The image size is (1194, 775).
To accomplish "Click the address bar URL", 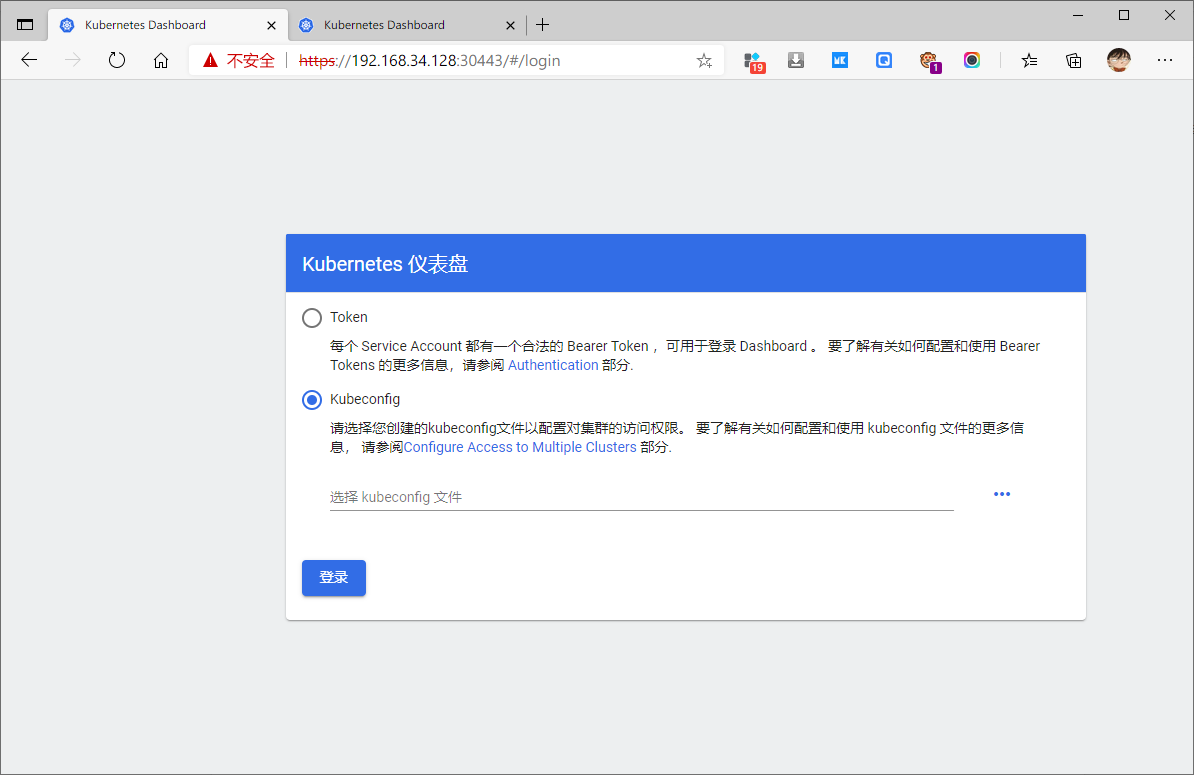I will click(x=429, y=61).
